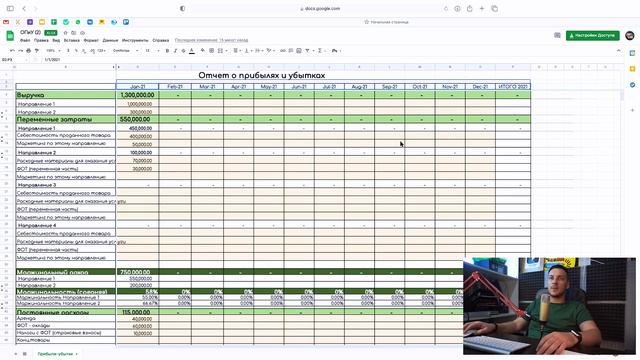Collapse the toolbar with the up chevron
Viewport: 640px width, 360px height.
tap(619, 51)
